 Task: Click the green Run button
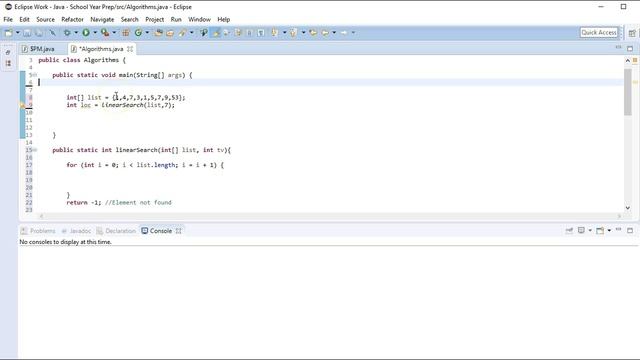point(86,33)
